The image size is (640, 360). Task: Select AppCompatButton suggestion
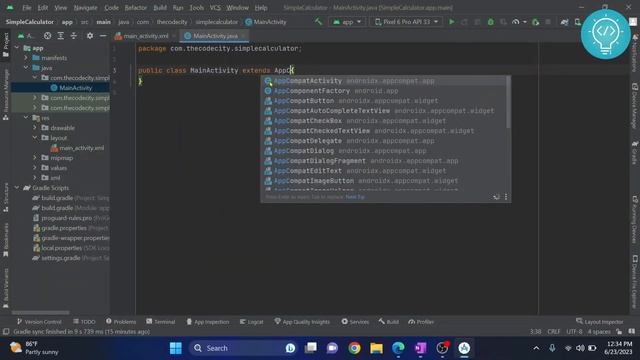point(384,101)
